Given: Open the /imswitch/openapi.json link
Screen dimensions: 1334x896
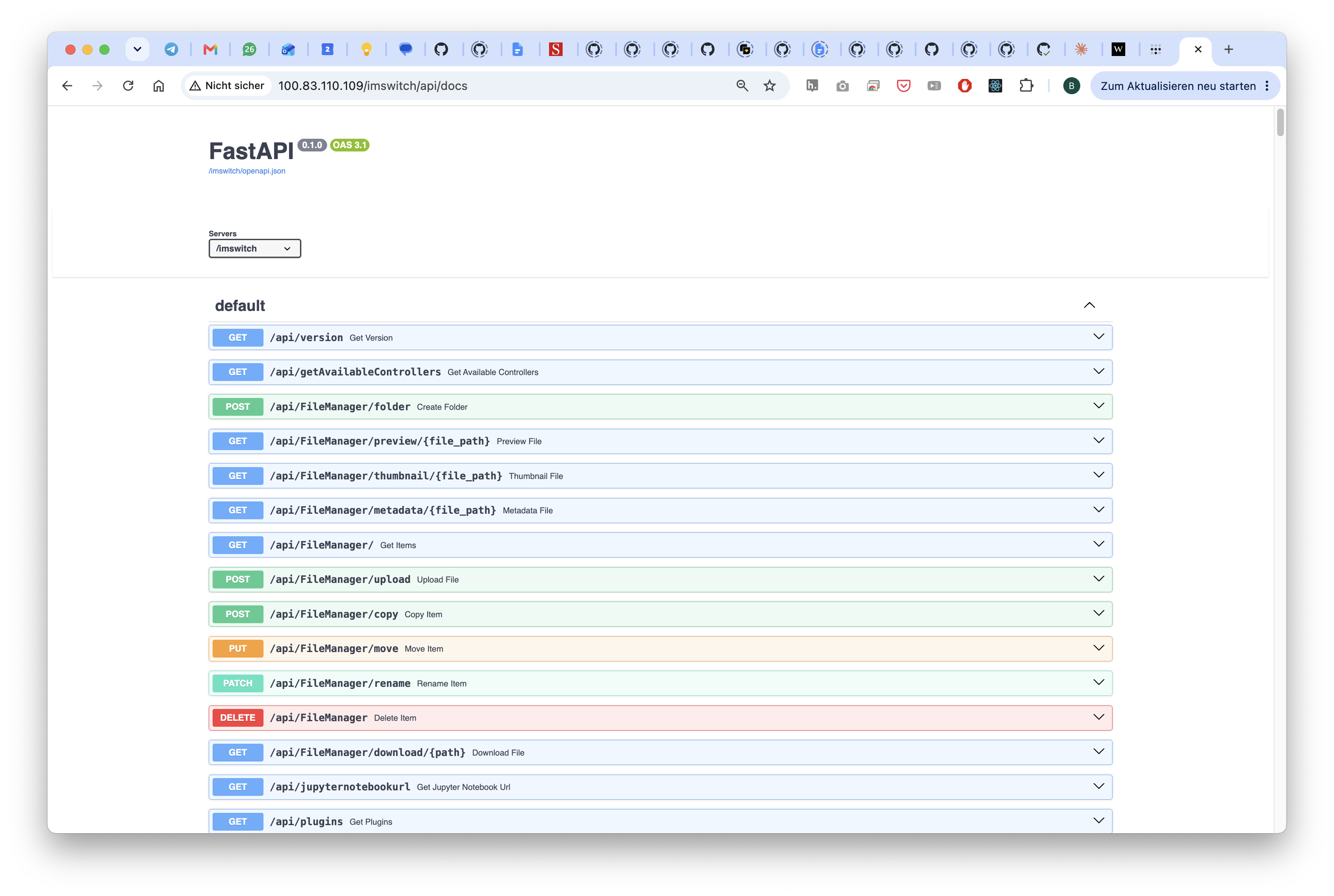Looking at the screenshot, I should coord(247,171).
